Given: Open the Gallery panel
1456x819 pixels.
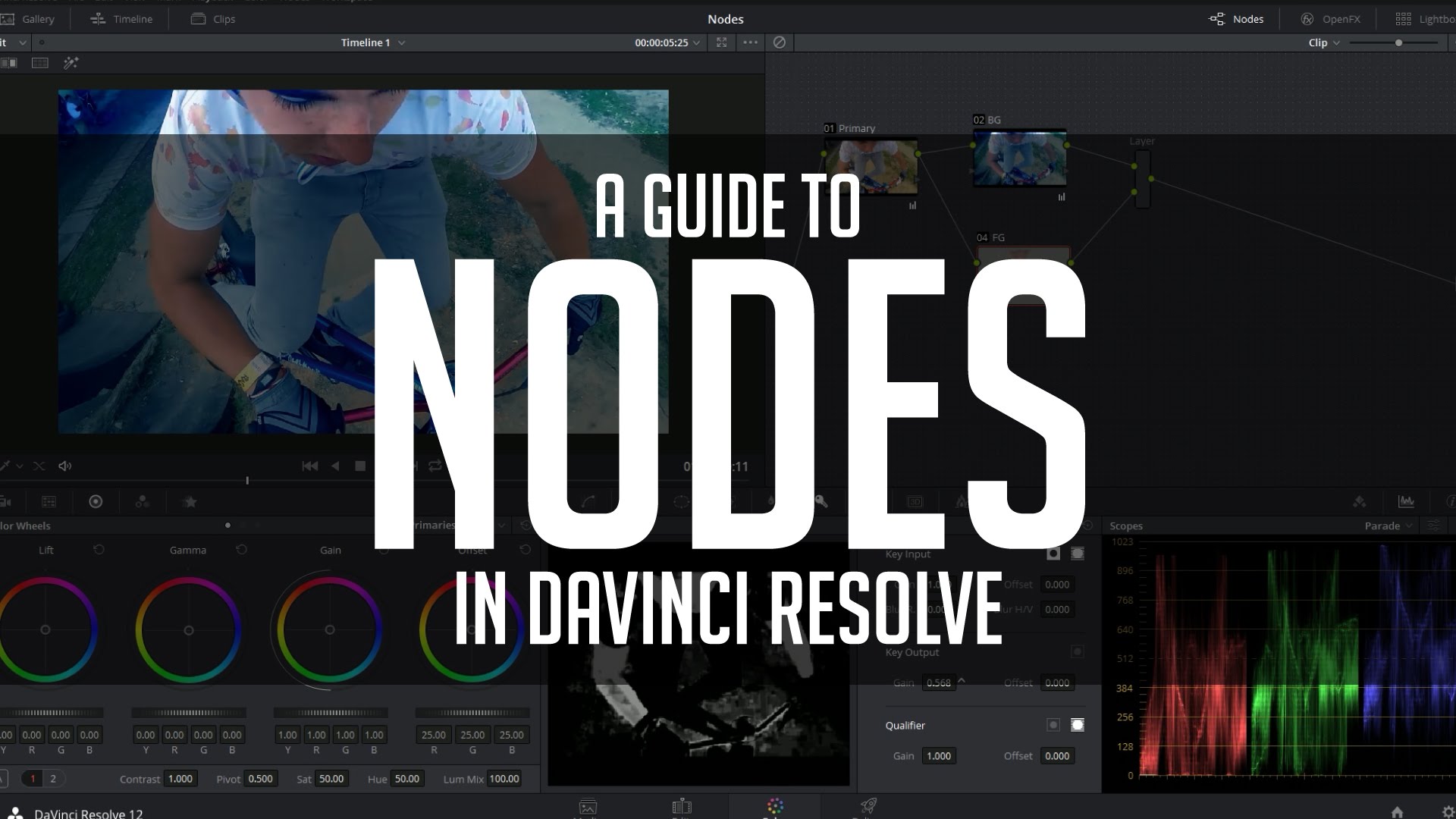Looking at the screenshot, I should pos(29,19).
